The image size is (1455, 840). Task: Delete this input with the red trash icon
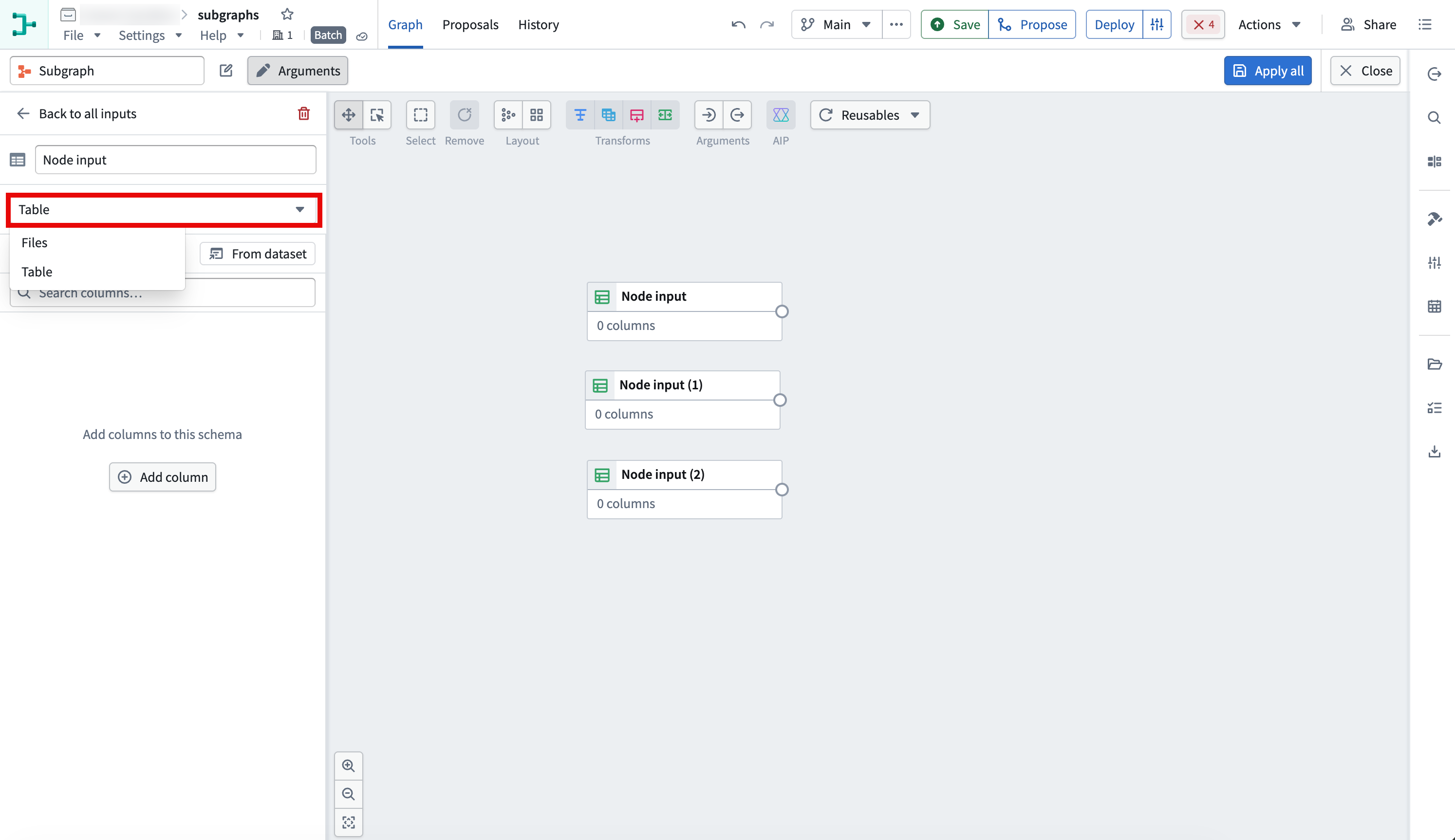pos(303,113)
